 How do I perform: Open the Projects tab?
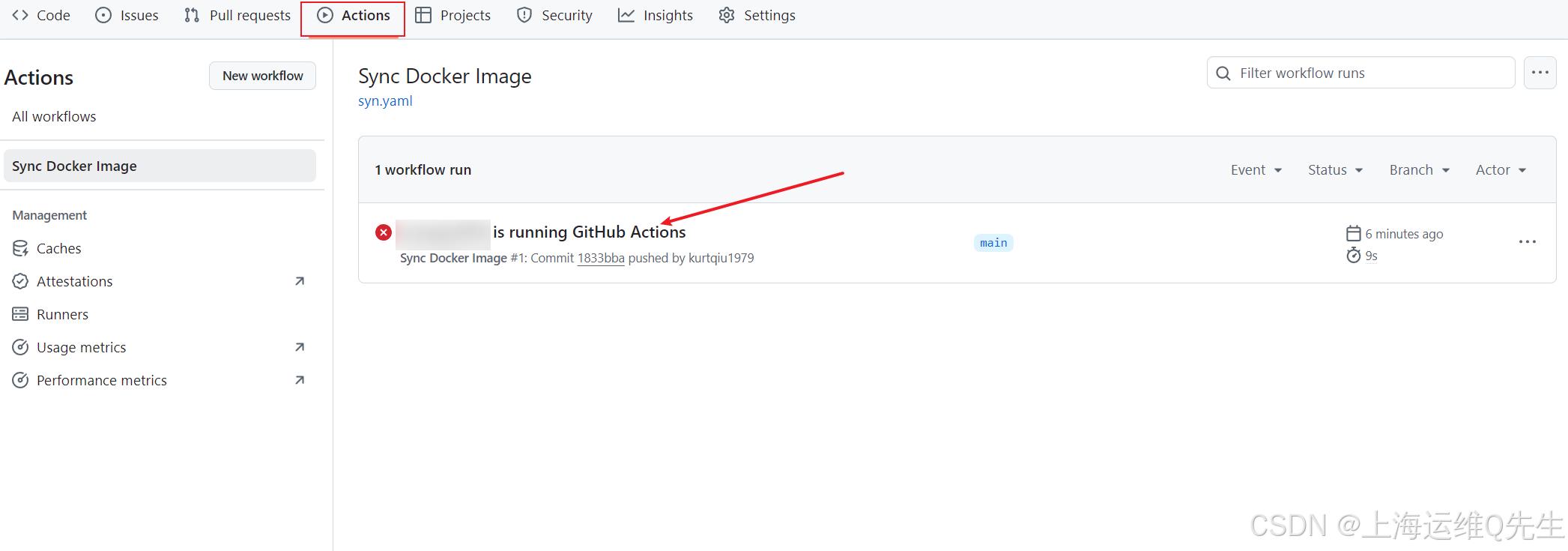pos(453,15)
